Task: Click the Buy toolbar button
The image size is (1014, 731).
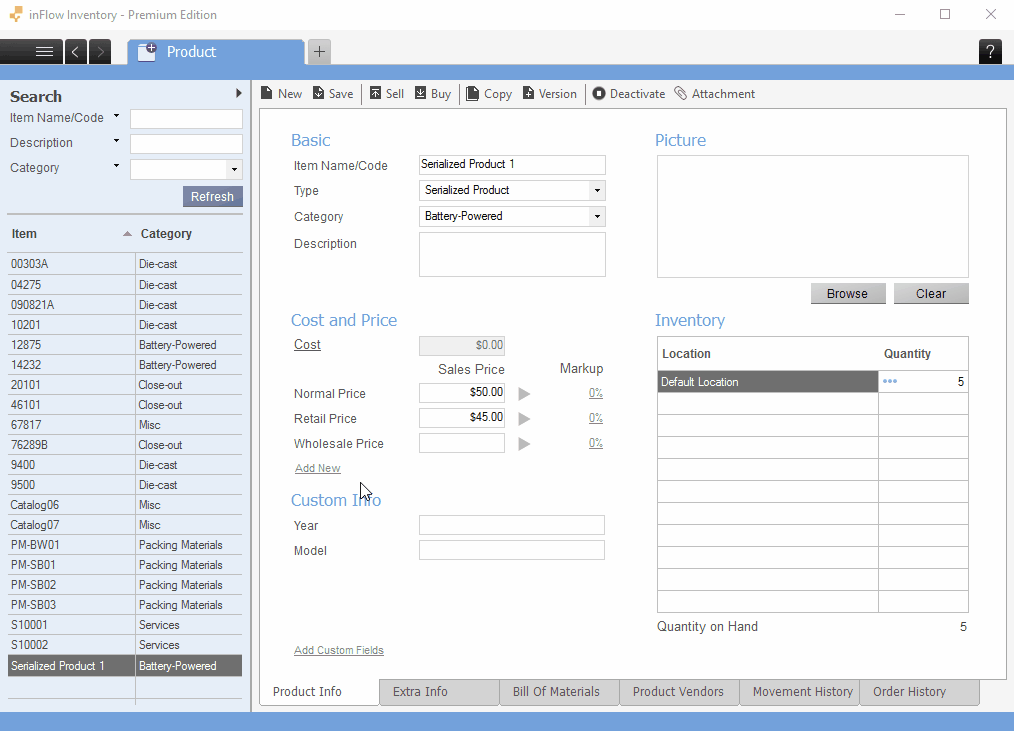Action: [x=433, y=94]
